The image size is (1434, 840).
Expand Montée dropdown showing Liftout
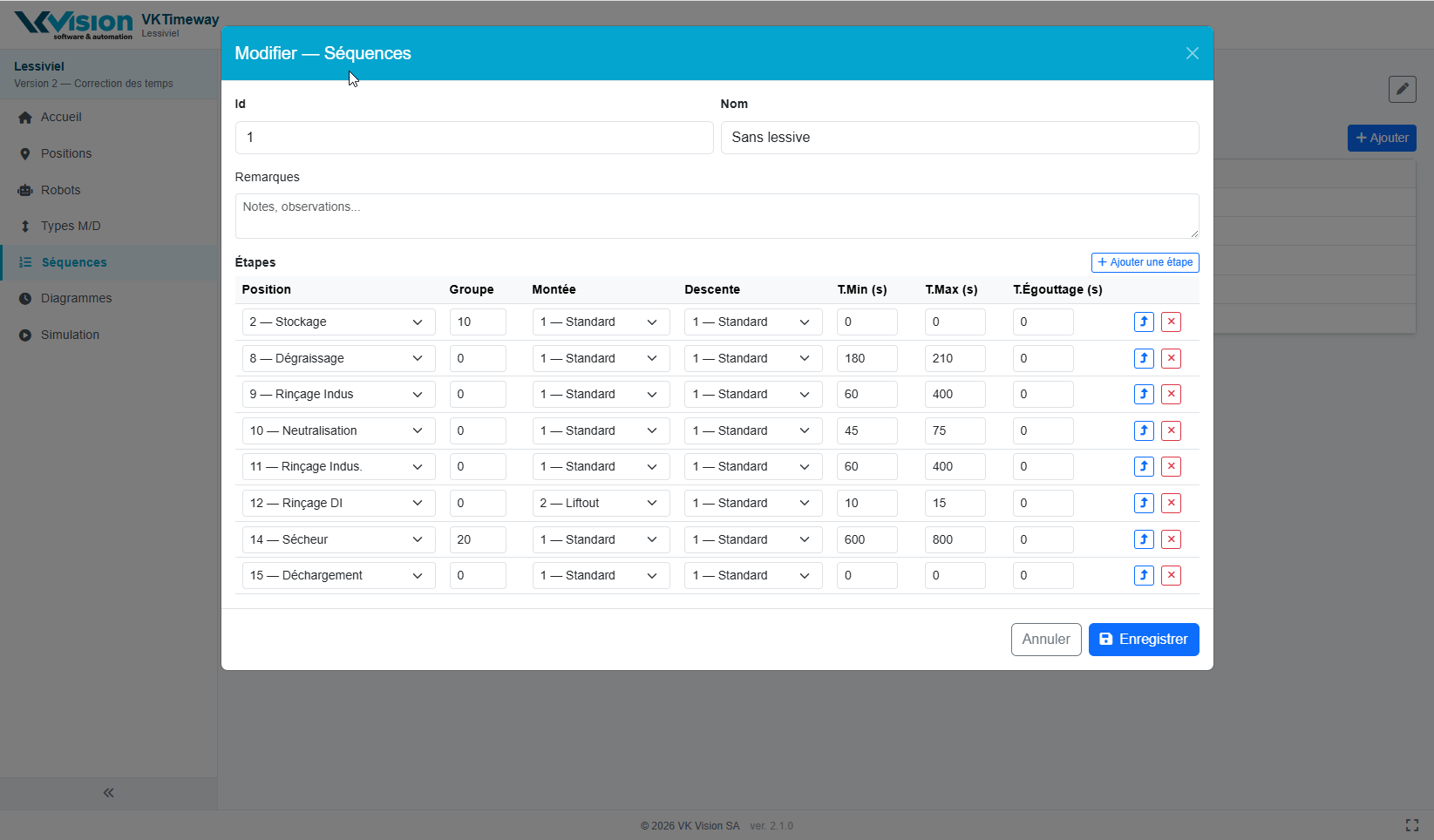pos(600,503)
